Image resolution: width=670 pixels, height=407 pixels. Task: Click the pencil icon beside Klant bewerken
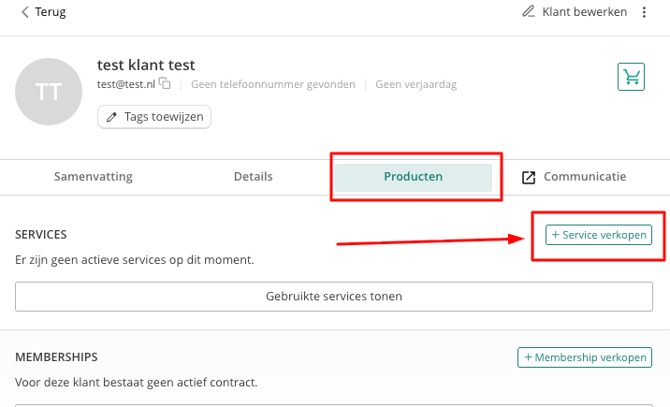point(528,12)
